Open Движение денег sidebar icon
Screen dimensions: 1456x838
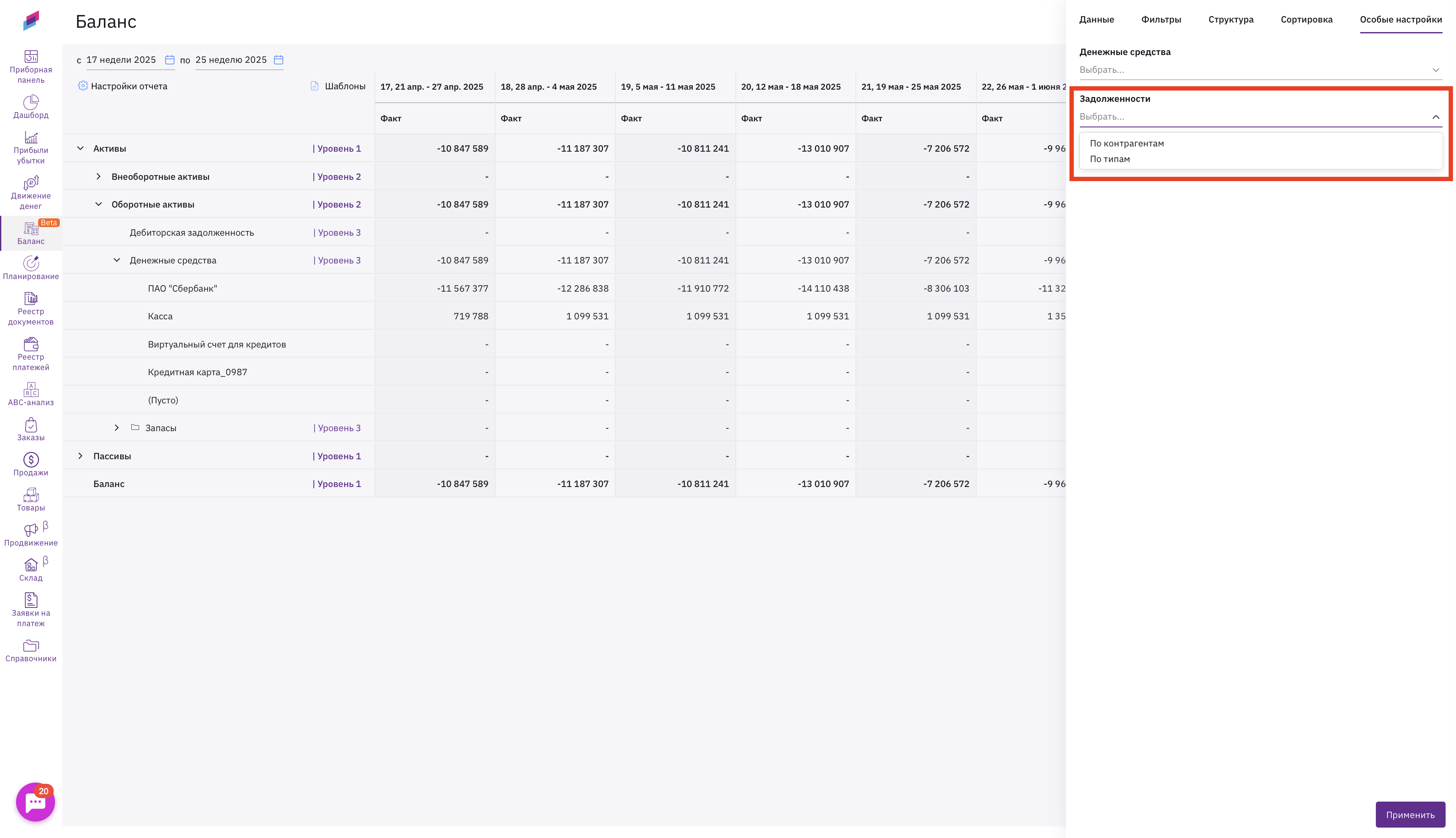tap(31, 182)
